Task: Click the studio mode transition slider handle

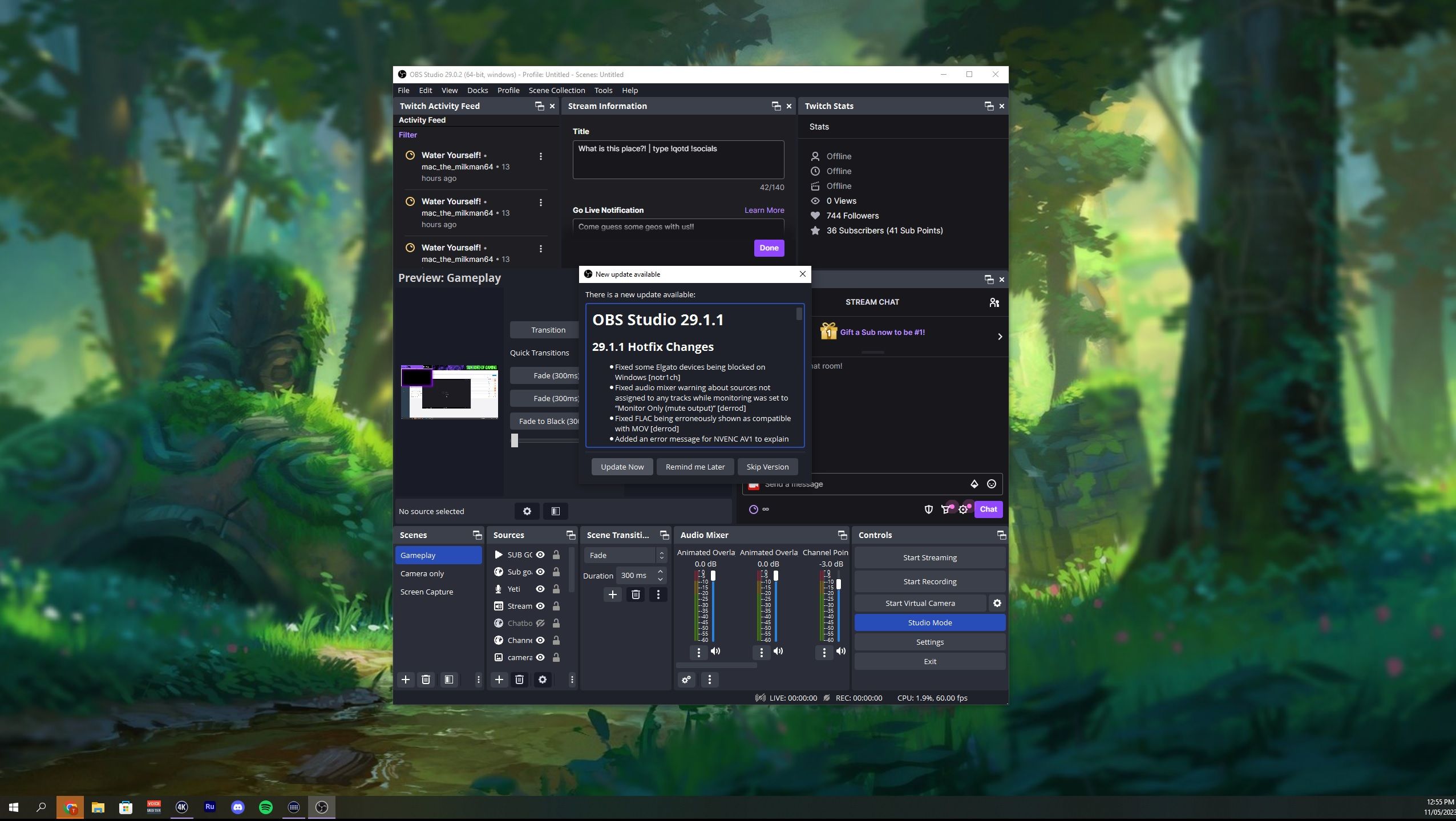Action: click(514, 440)
